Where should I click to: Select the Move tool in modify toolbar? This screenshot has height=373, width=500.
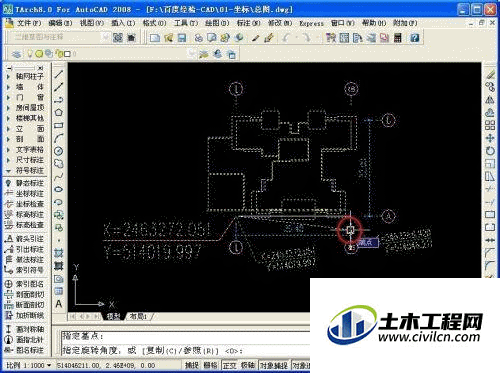(490, 138)
